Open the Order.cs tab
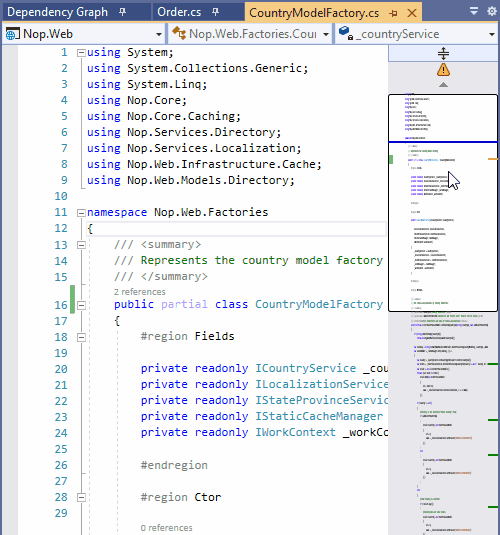This screenshot has width=500, height=535. 179,12
